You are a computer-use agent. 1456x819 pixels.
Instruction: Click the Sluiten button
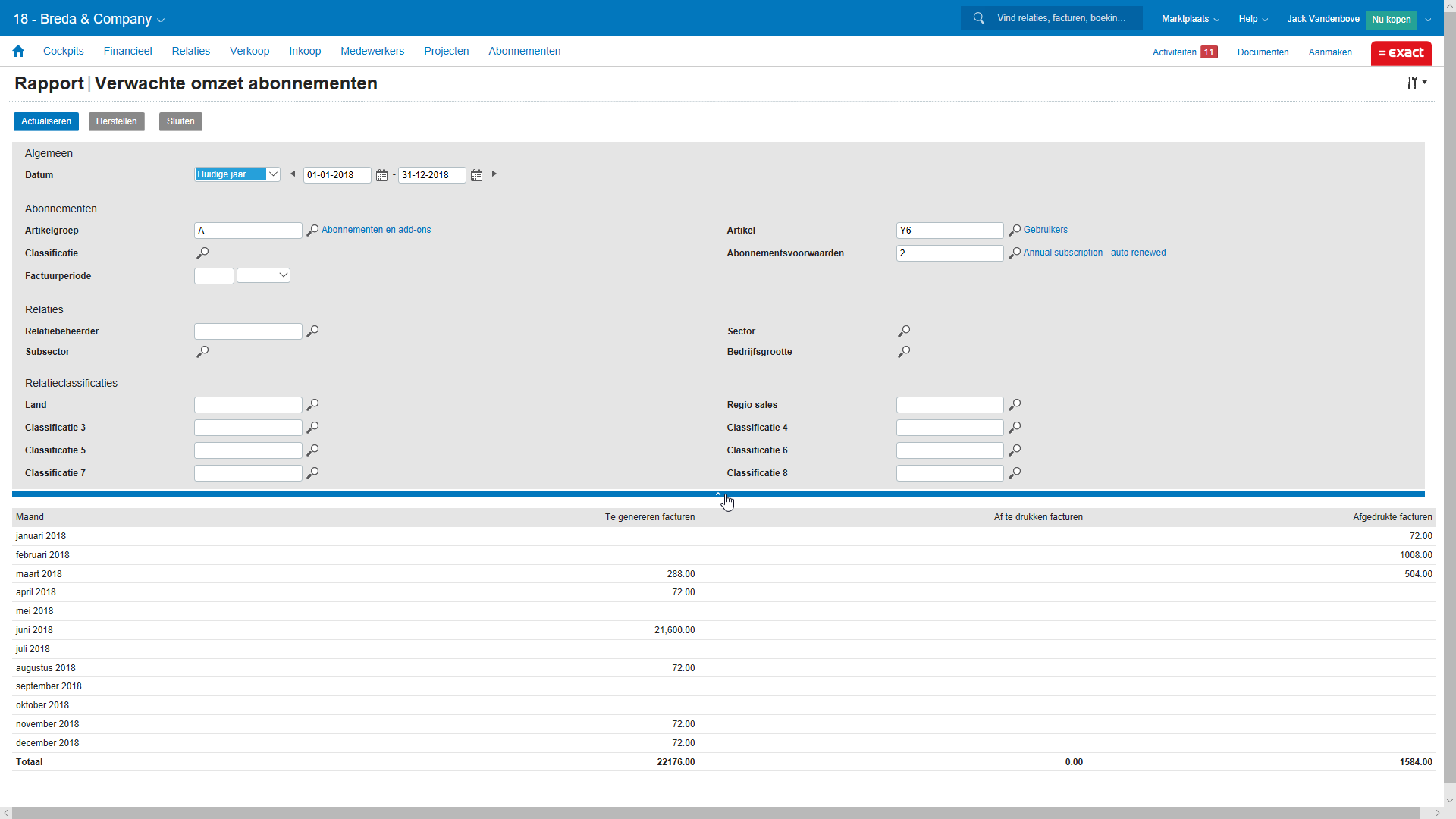click(x=180, y=121)
